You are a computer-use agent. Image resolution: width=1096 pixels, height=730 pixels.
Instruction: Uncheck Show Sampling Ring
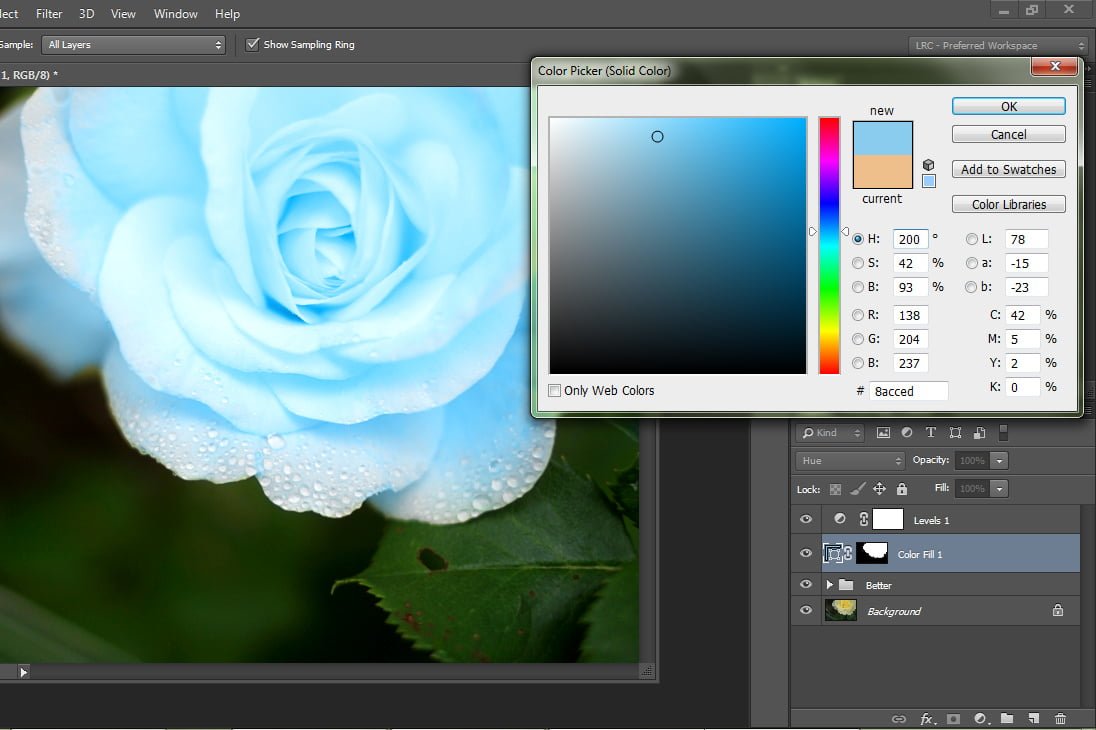(x=252, y=44)
